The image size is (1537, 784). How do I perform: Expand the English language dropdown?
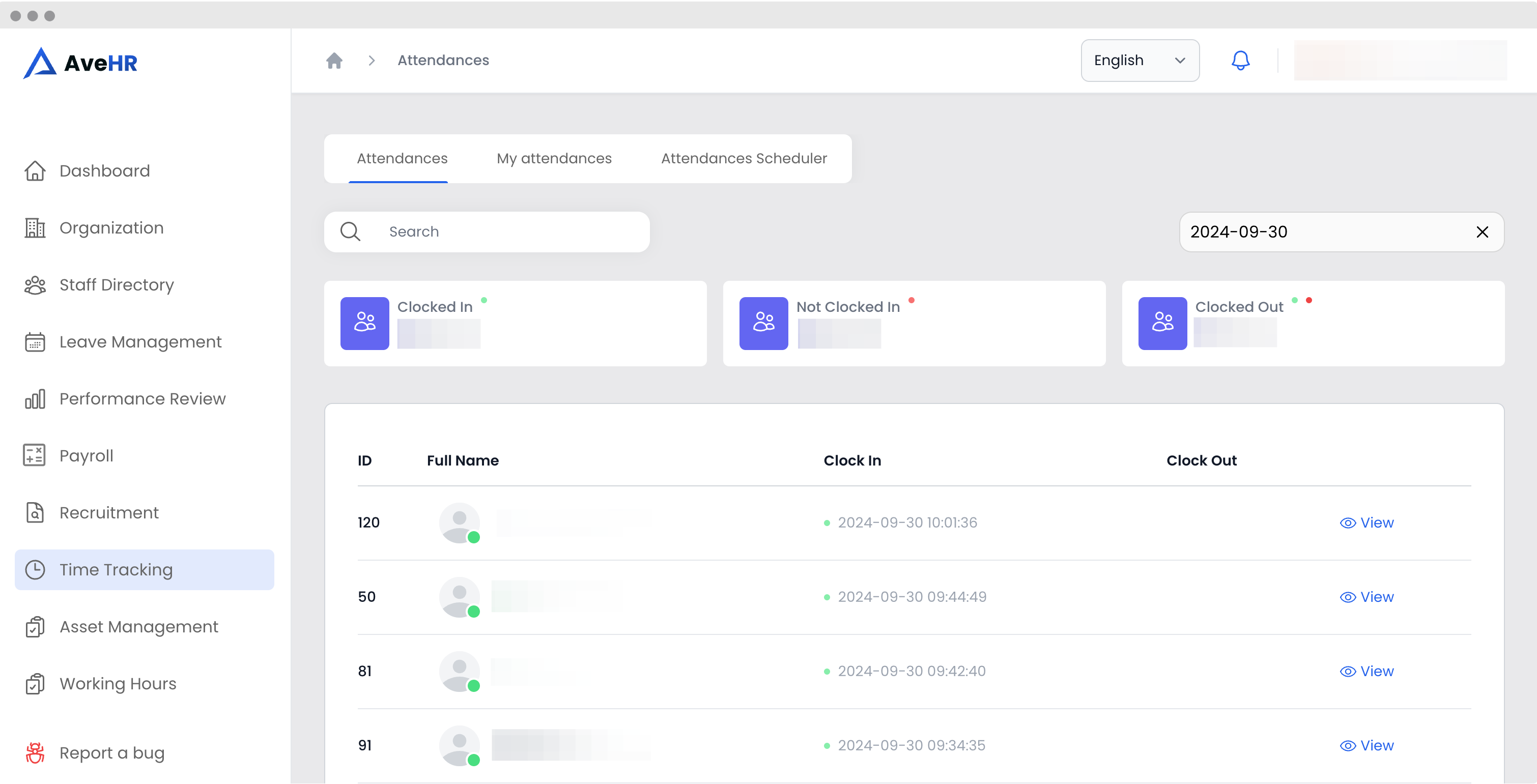(x=1140, y=60)
